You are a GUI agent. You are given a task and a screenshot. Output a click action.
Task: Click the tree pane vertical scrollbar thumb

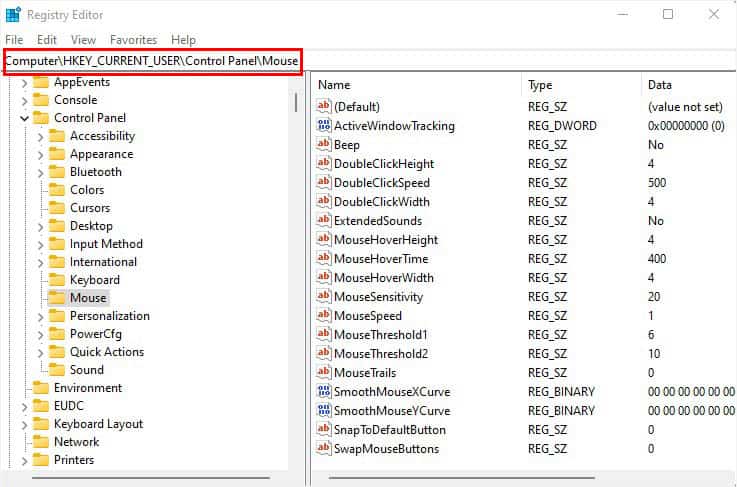click(296, 102)
